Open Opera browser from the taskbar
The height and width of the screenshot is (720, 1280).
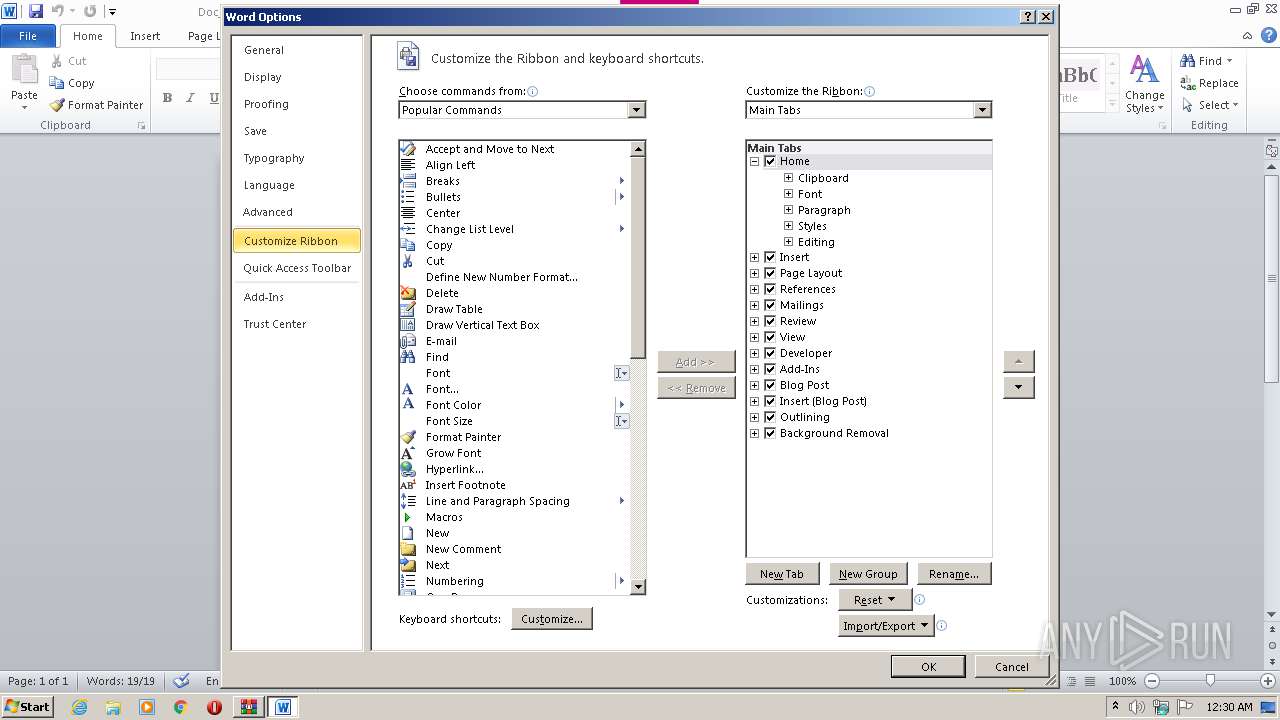point(214,707)
